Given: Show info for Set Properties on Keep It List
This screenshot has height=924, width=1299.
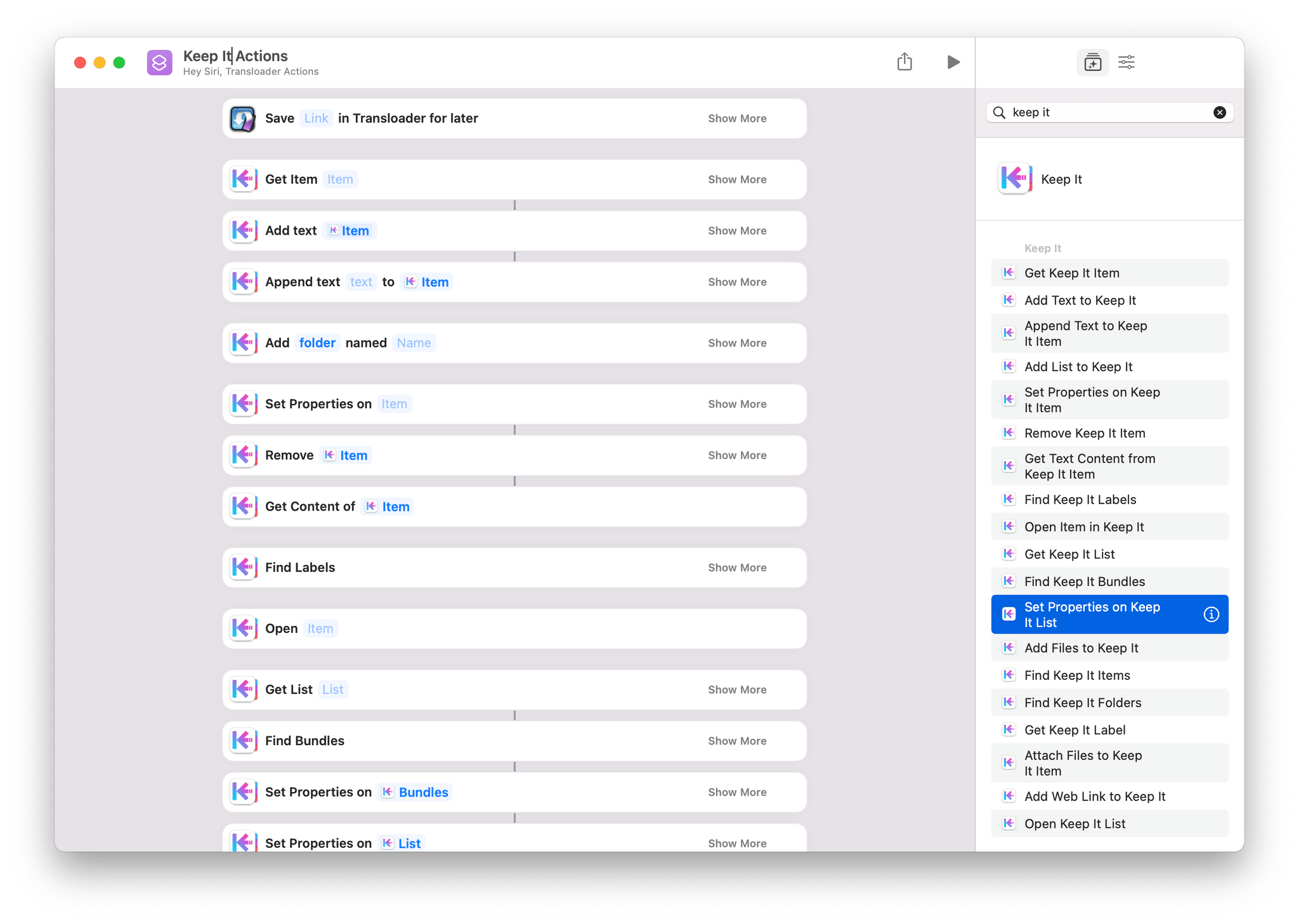Looking at the screenshot, I should (x=1211, y=615).
